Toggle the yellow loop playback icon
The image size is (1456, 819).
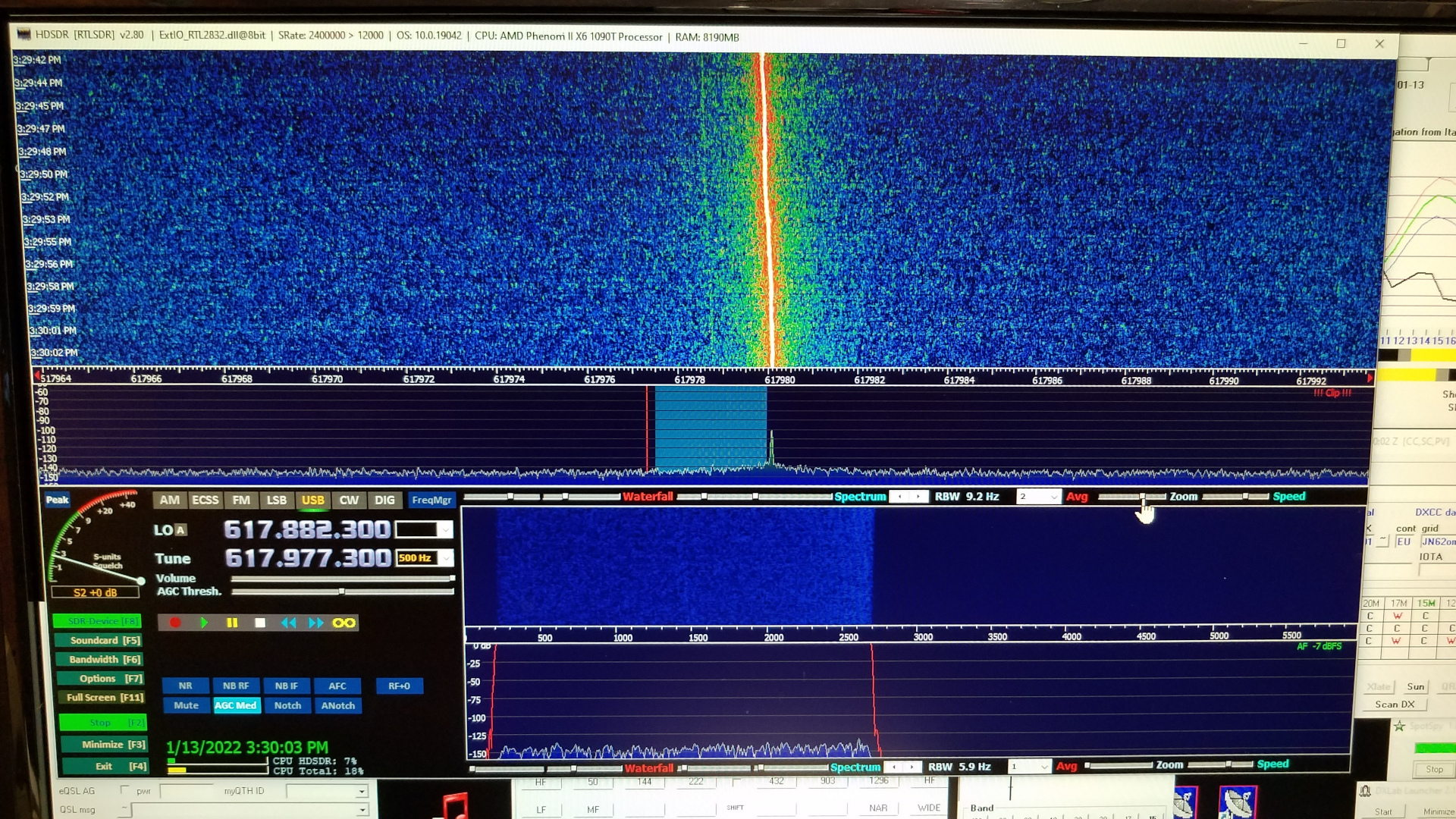point(344,623)
